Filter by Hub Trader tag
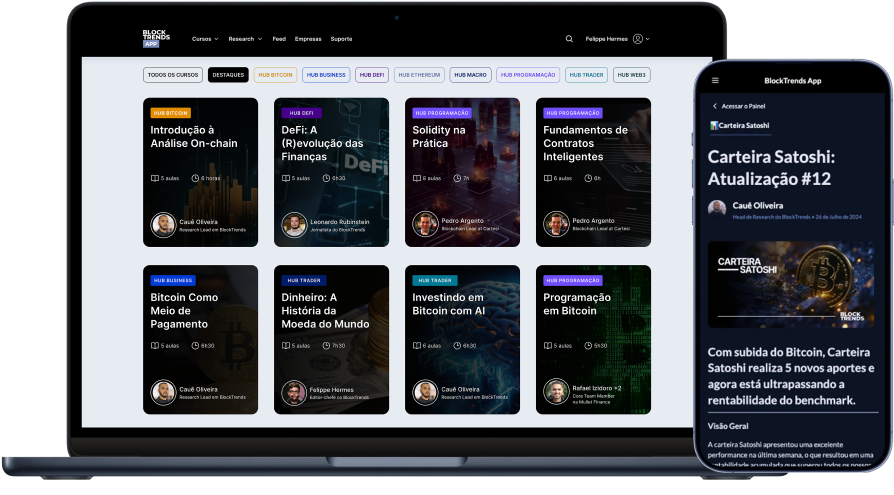Image resolution: width=894 pixels, height=495 pixels. tap(586, 75)
